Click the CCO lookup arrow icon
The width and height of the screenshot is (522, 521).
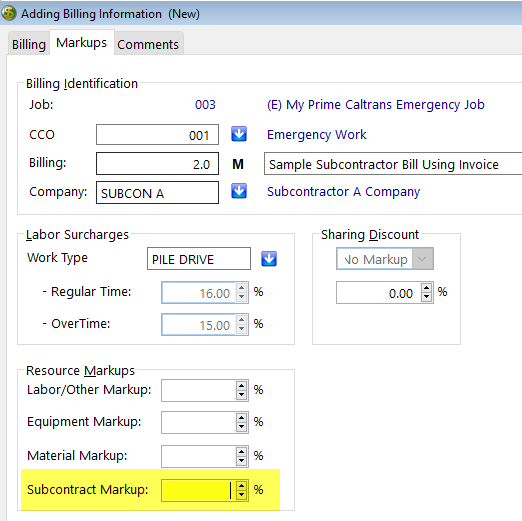239,134
